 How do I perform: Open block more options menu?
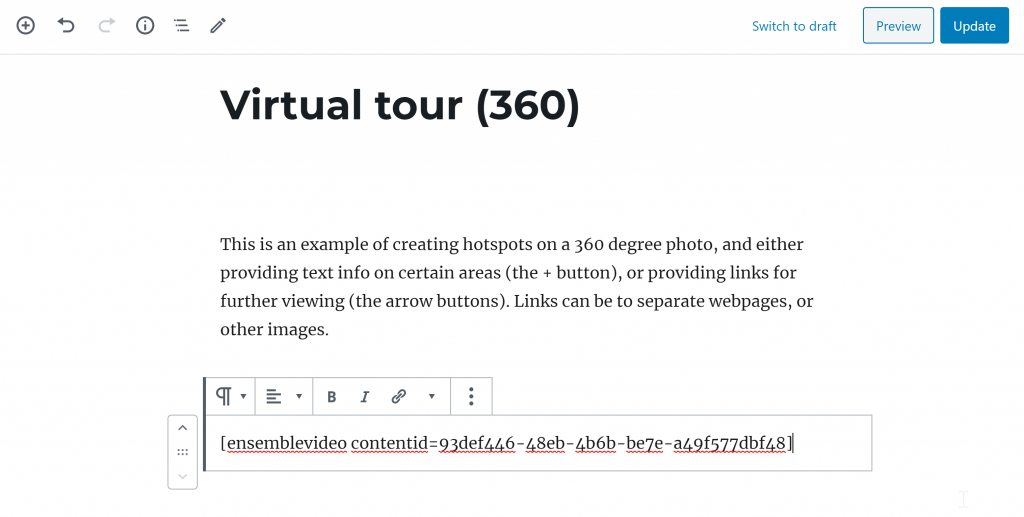(471, 396)
